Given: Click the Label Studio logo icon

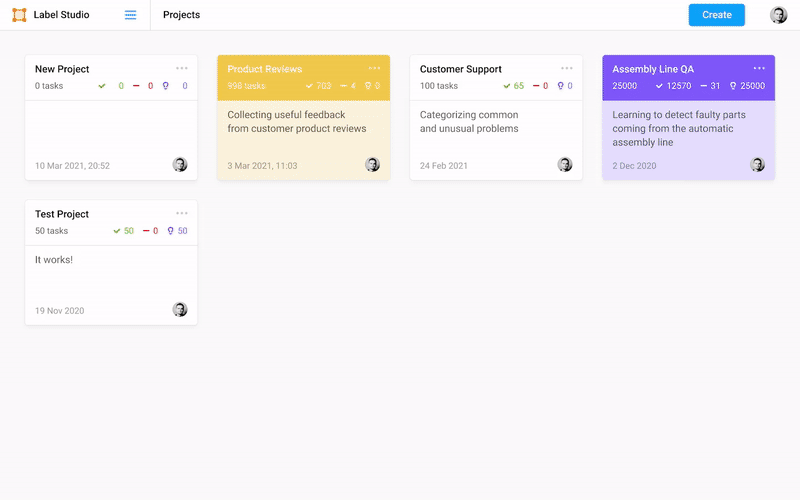Looking at the screenshot, I should tap(19, 15).
